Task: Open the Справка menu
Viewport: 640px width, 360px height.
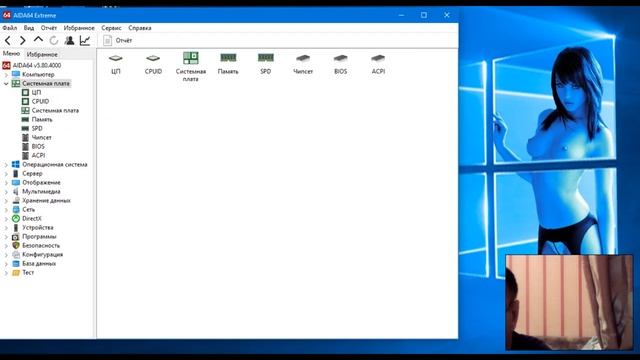Action: 140,28
